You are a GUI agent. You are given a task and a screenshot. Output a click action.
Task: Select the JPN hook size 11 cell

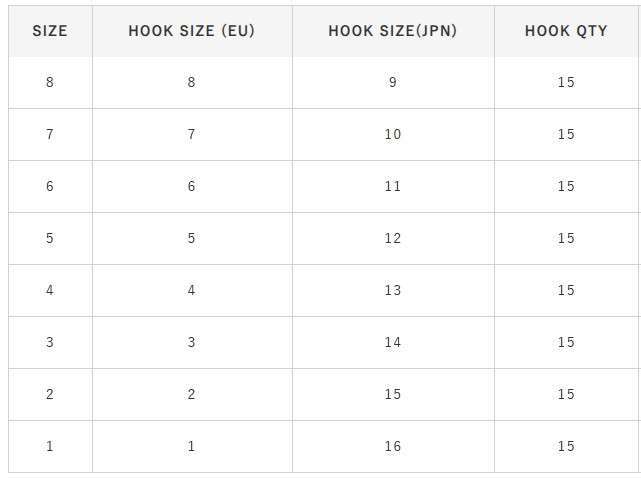tap(393, 186)
